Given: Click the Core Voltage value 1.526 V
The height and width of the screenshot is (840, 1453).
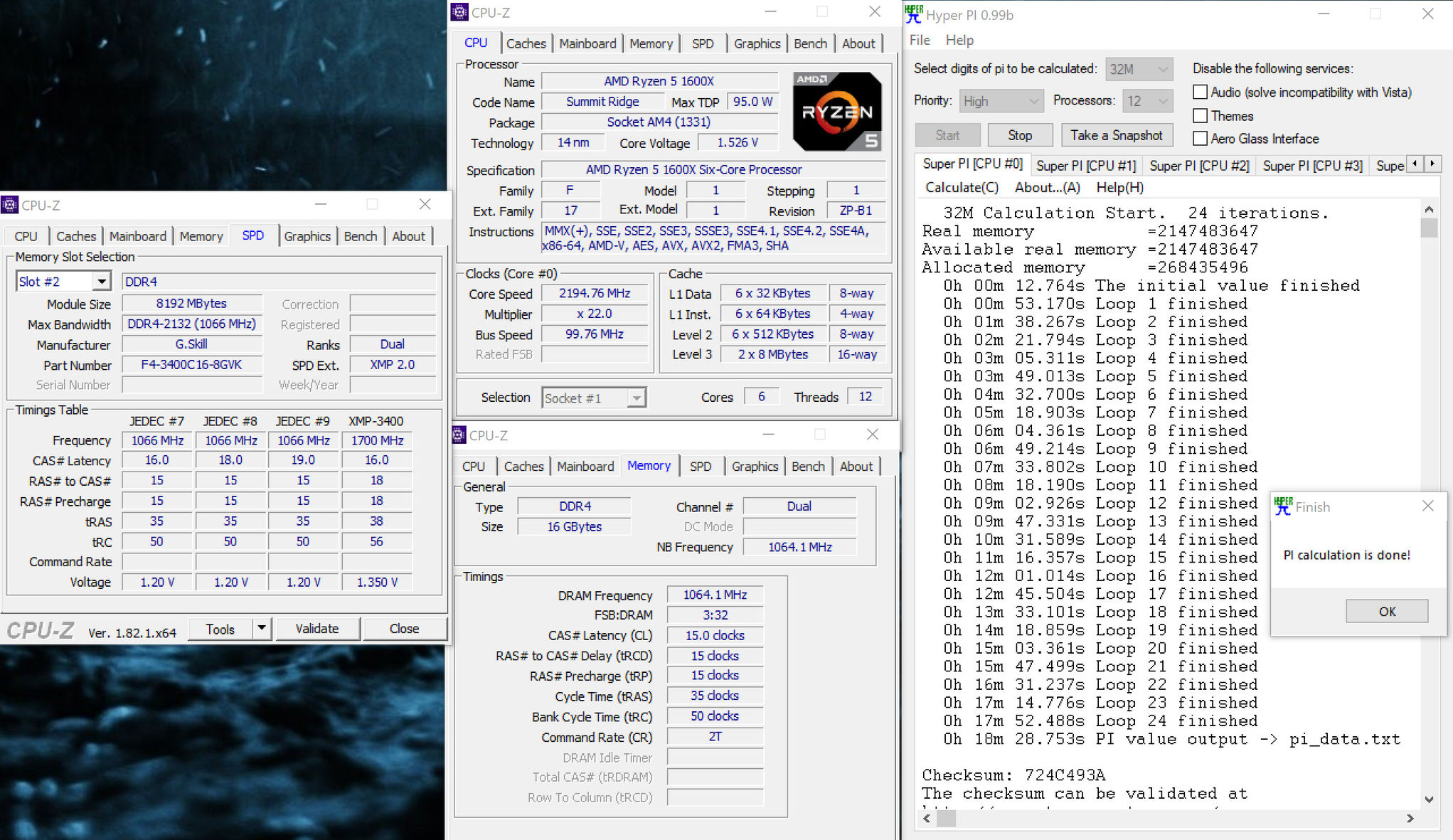Looking at the screenshot, I should point(738,142).
